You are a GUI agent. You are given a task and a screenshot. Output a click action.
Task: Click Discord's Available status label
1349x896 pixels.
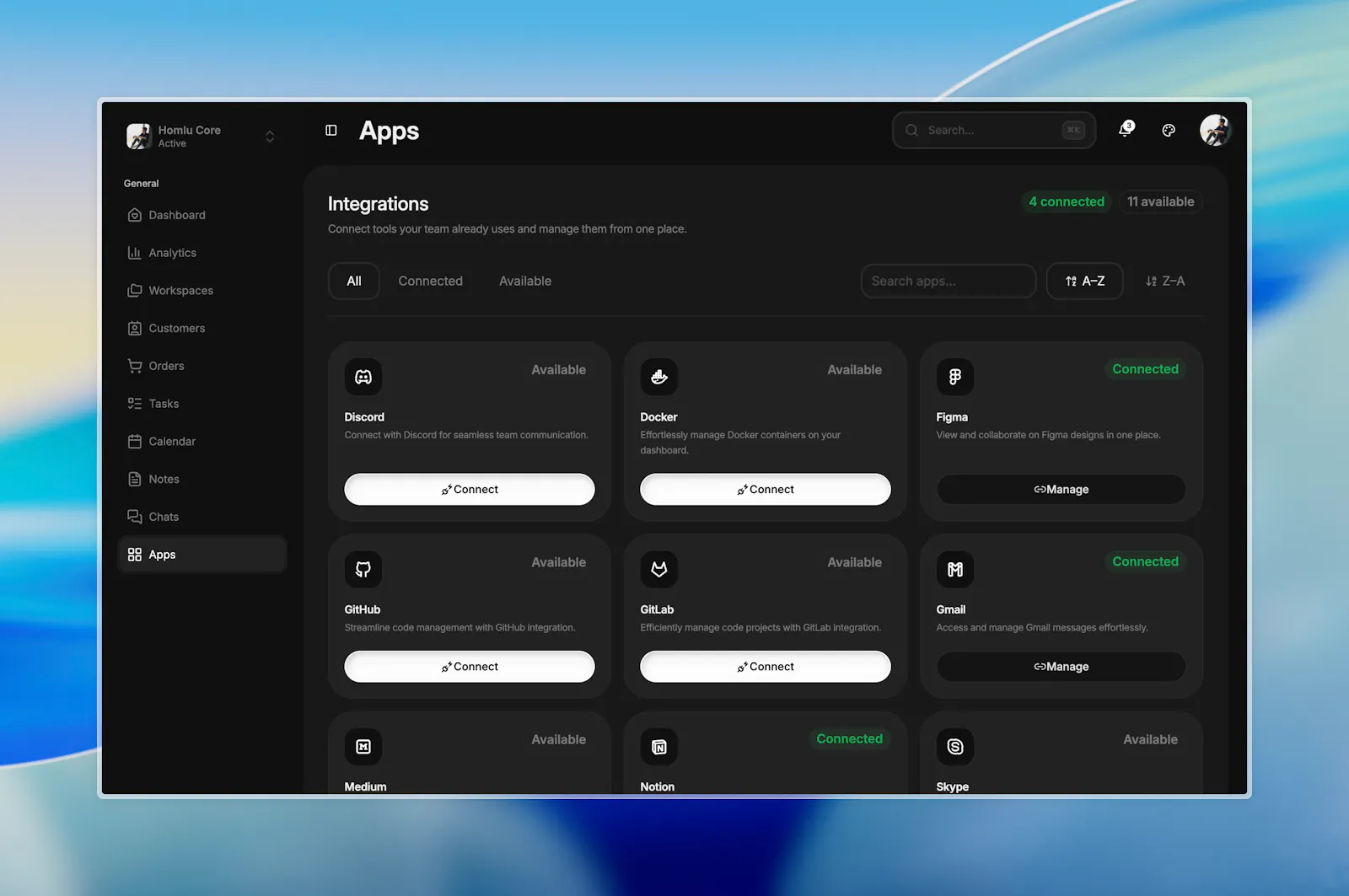pyautogui.click(x=558, y=370)
